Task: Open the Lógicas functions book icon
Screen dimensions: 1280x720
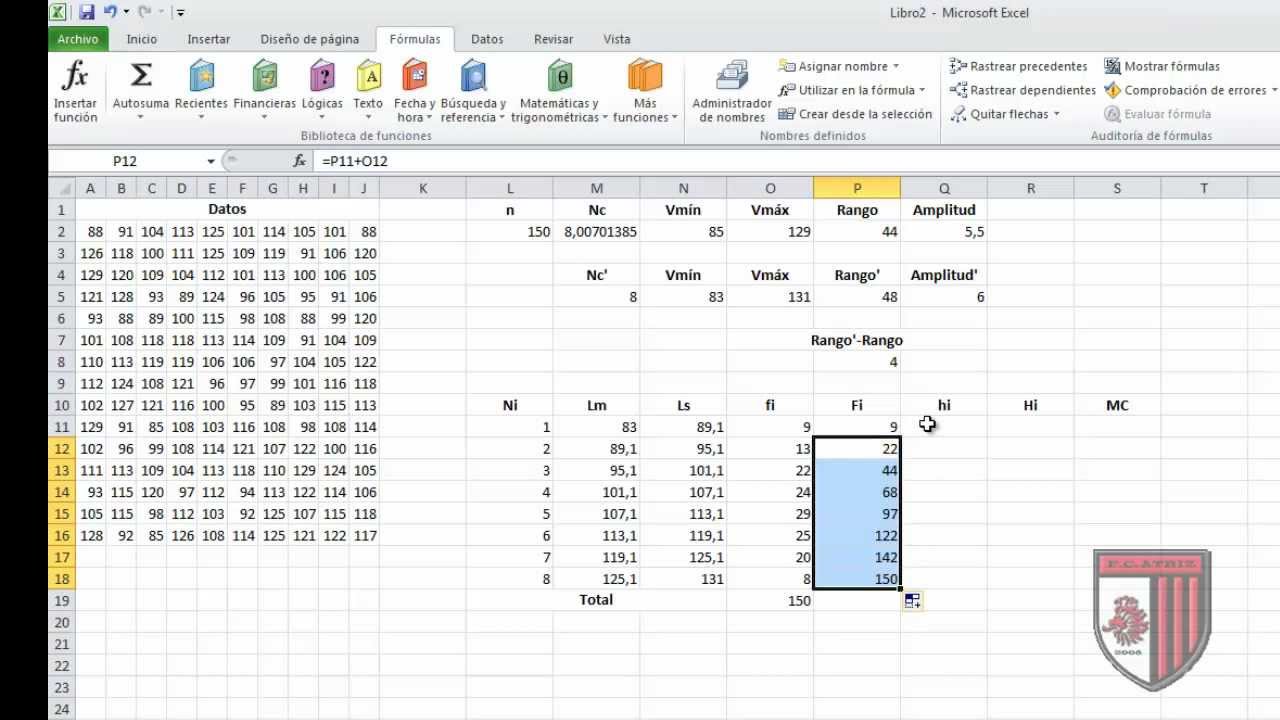Action: [322, 75]
